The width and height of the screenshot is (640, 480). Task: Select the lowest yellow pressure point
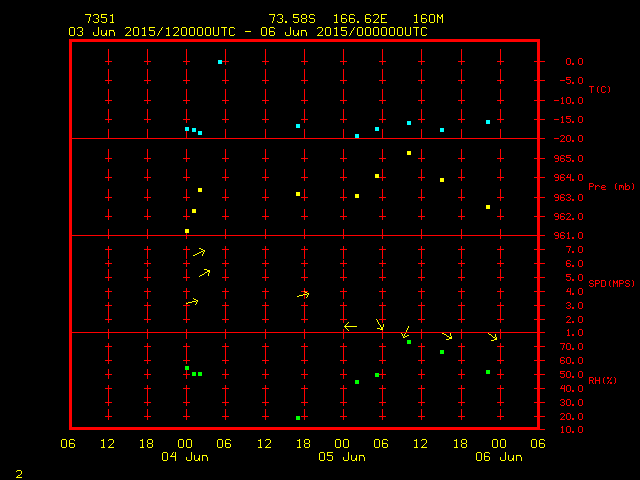(x=187, y=231)
